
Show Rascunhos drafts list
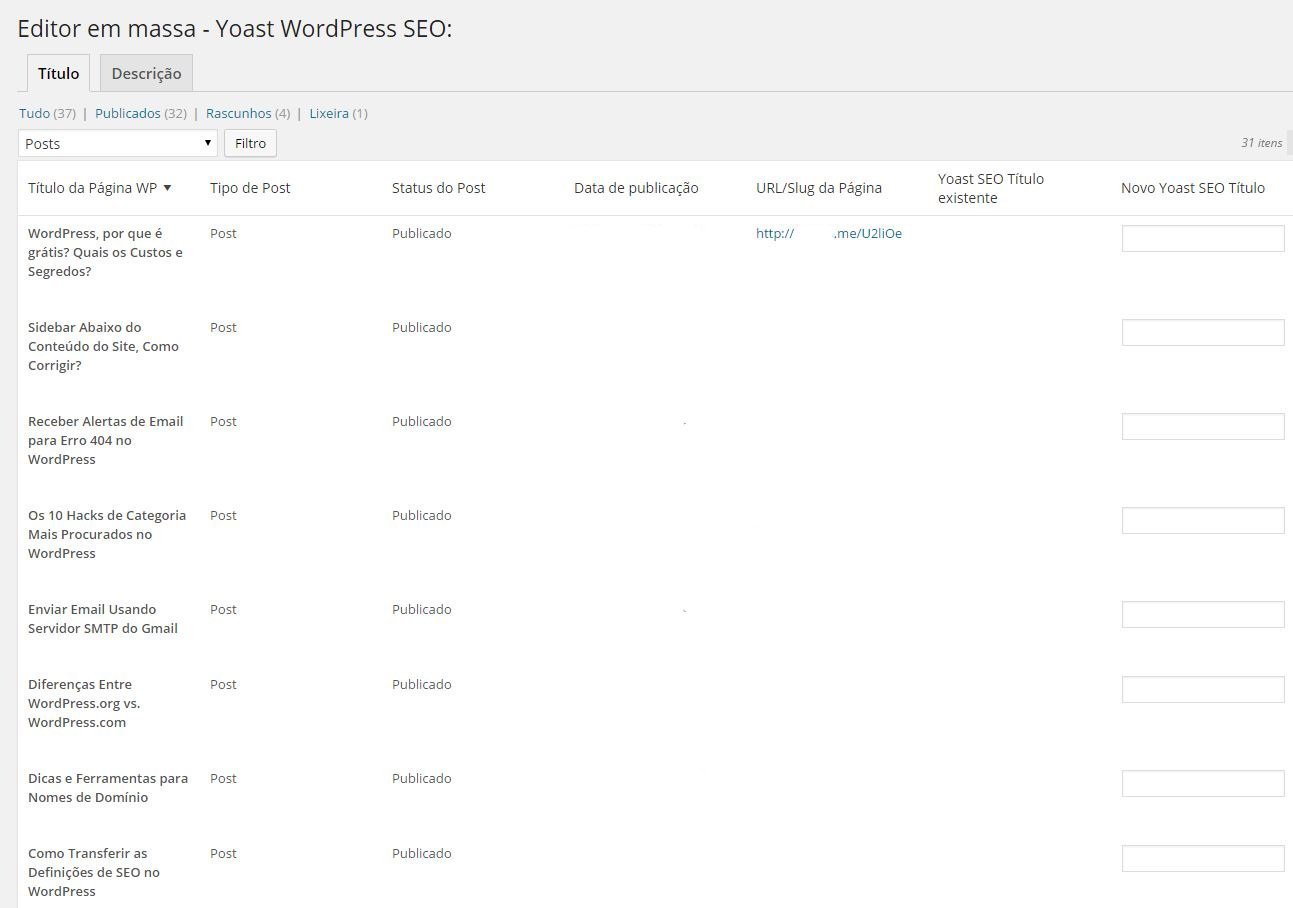point(239,113)
